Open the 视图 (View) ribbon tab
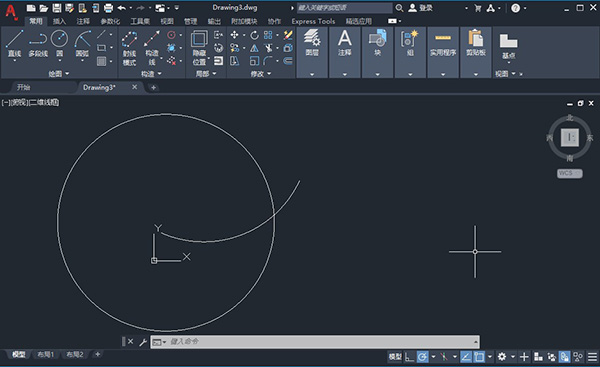 (x=167, y=21)
